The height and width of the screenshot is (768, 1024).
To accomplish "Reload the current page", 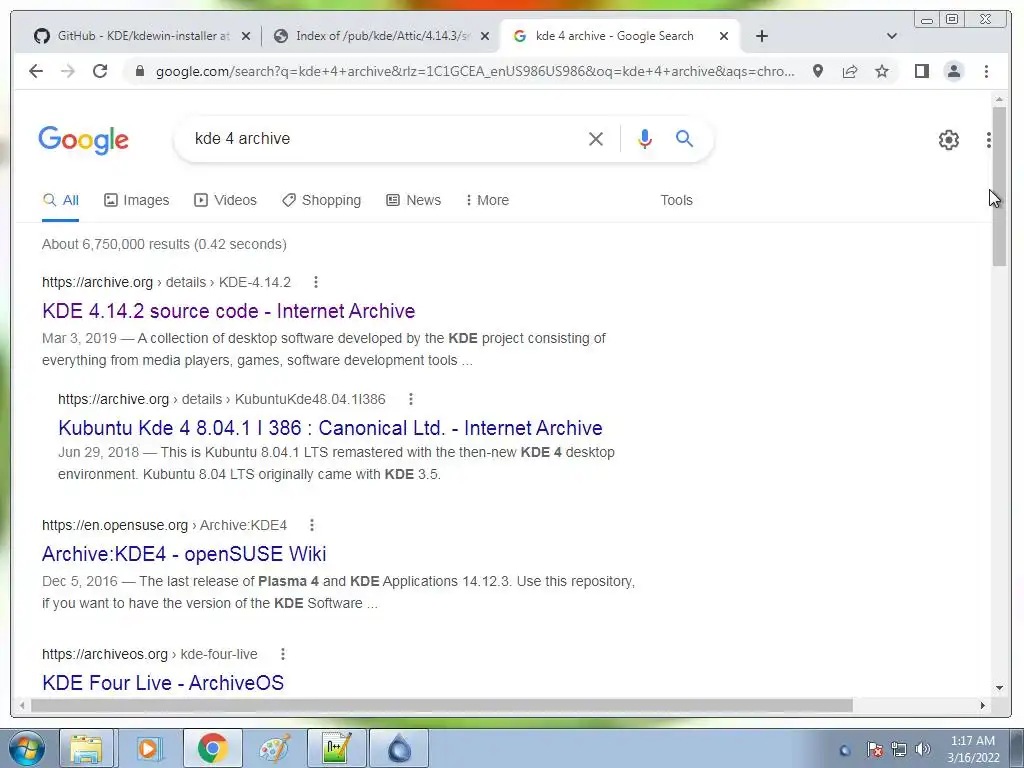I will pyautogui.click(x=100, y=71).
